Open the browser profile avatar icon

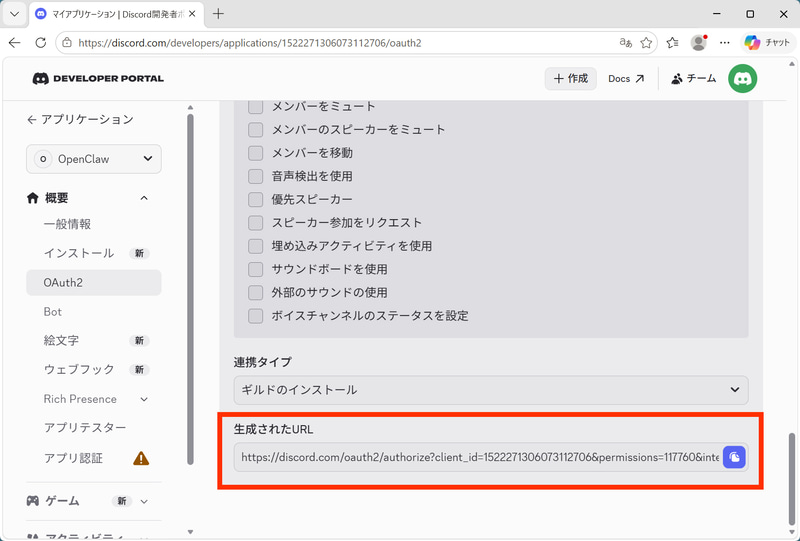coord(698,43)
